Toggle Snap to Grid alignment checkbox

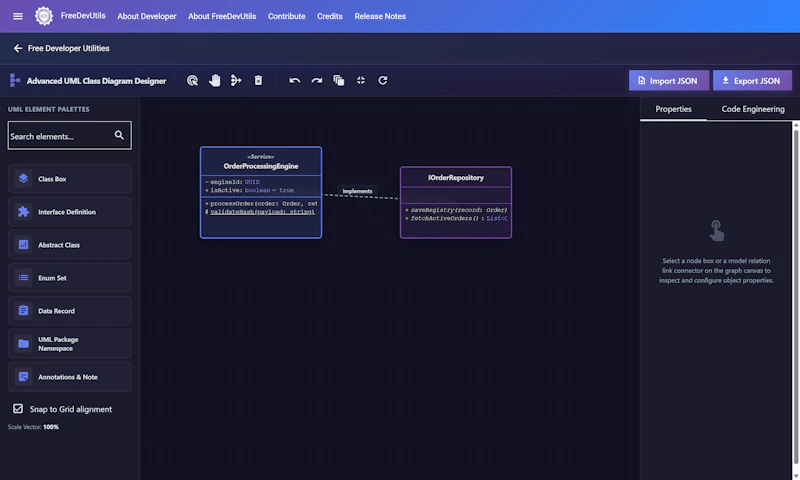pos(18,409)
